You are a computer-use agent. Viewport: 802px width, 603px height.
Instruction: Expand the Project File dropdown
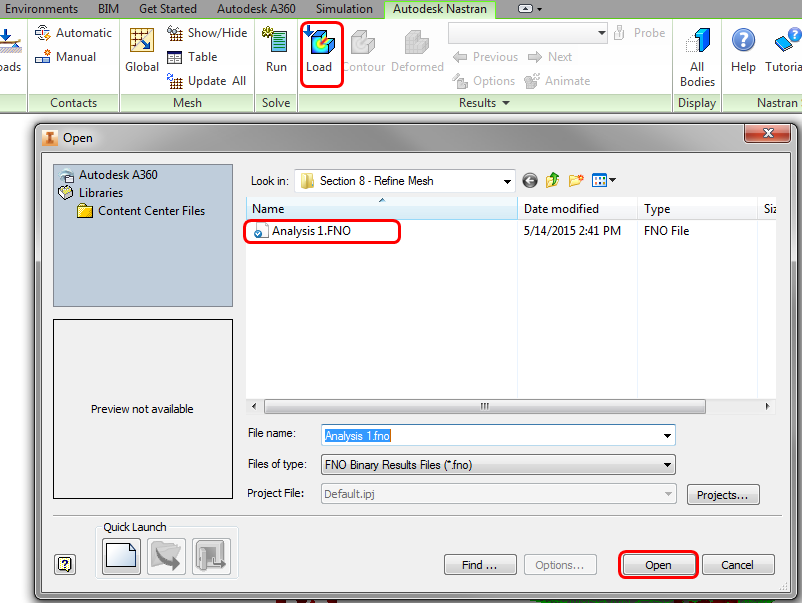tap(668, 494)
